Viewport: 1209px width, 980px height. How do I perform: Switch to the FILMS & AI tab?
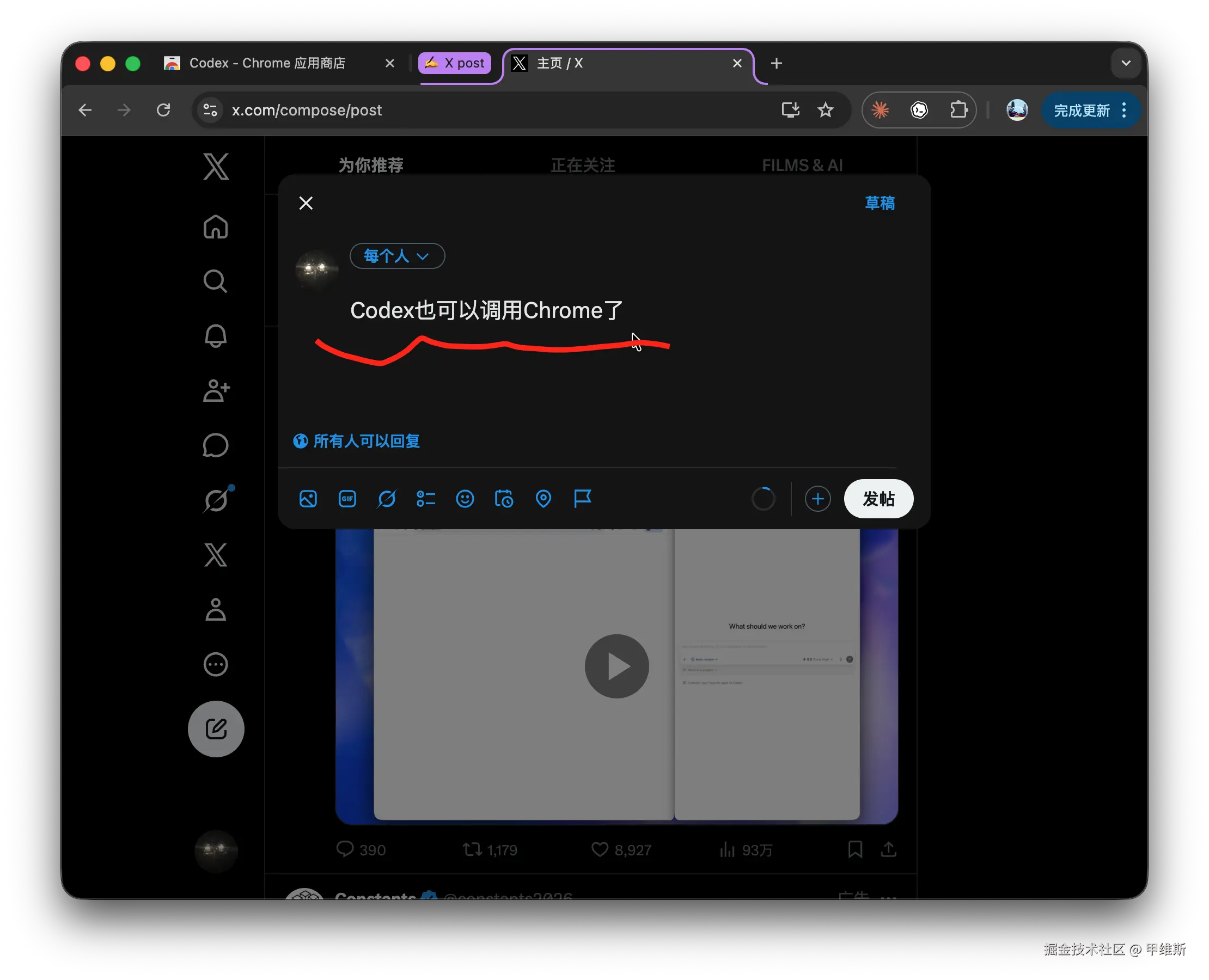click(802, 165)
